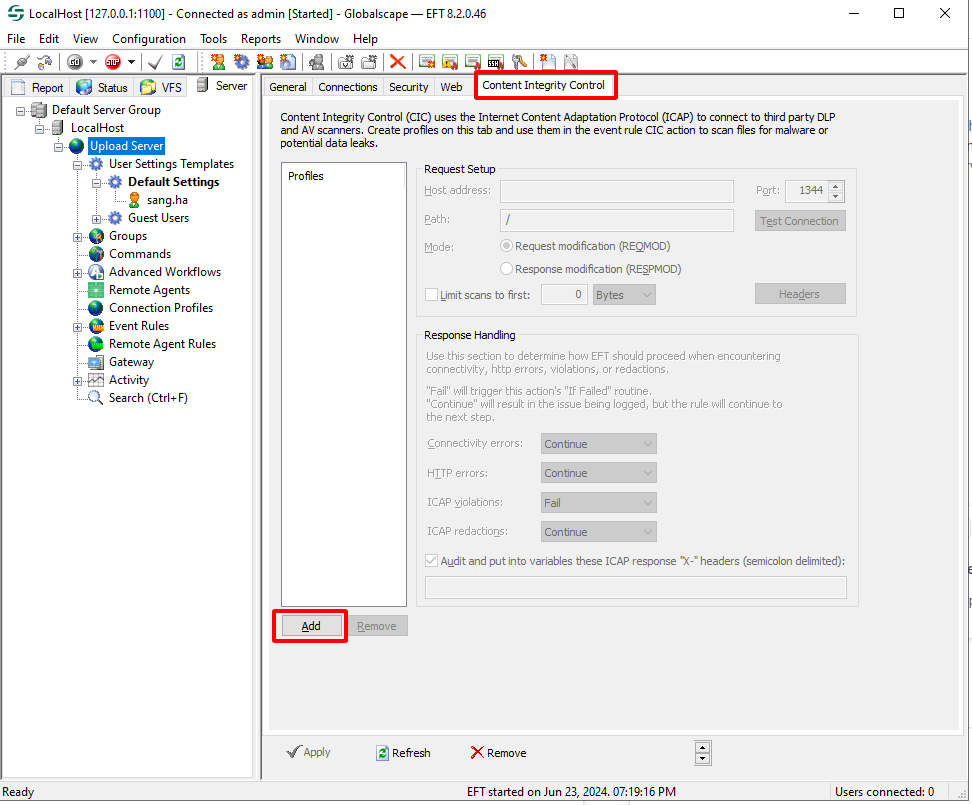The width and height of the screenshot is (972, 805).
Task: Click the checkmark apply icon in the toolbar
Action: [x=155, y=62]
